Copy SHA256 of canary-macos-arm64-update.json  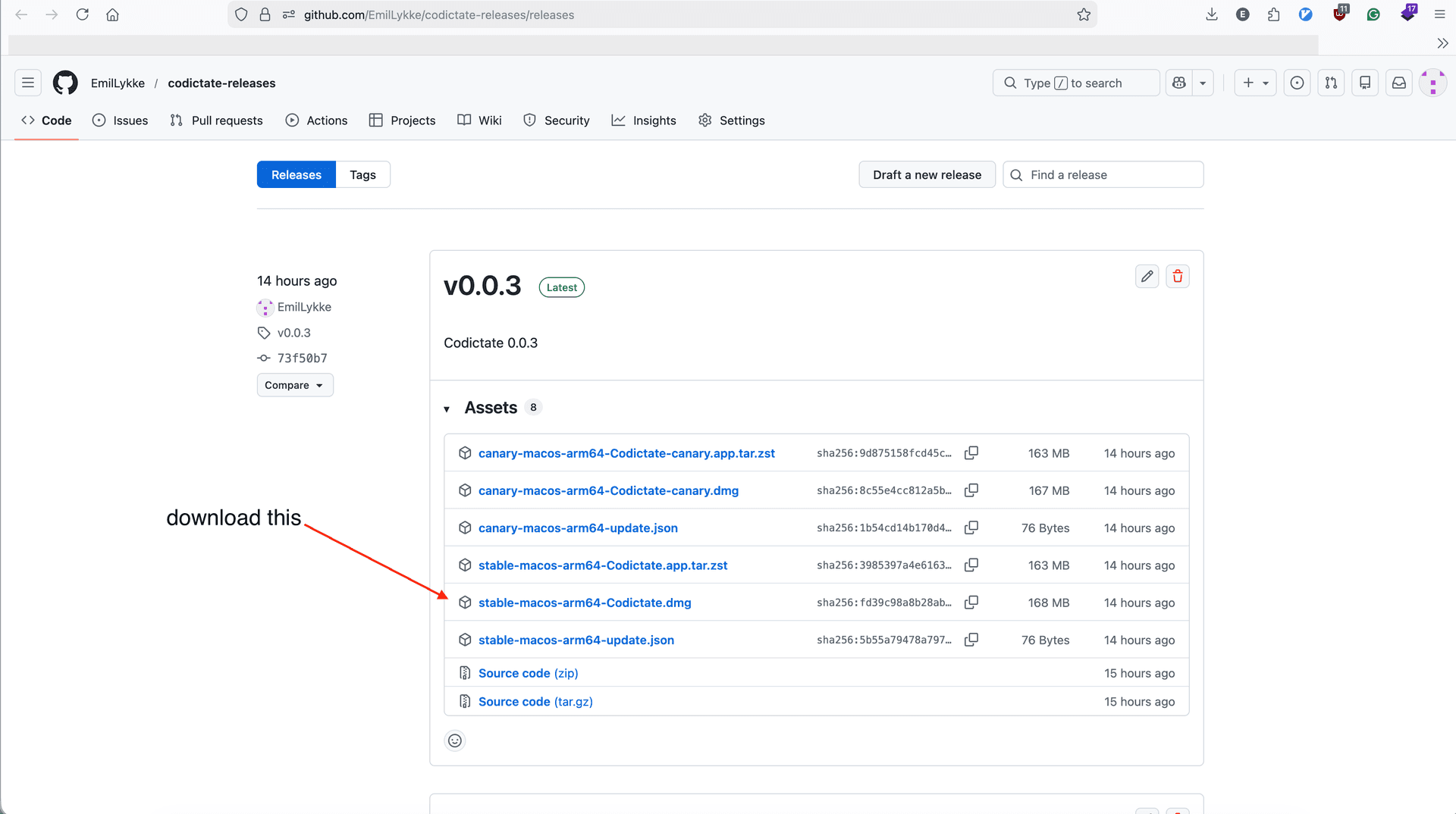tap(971, 528)
